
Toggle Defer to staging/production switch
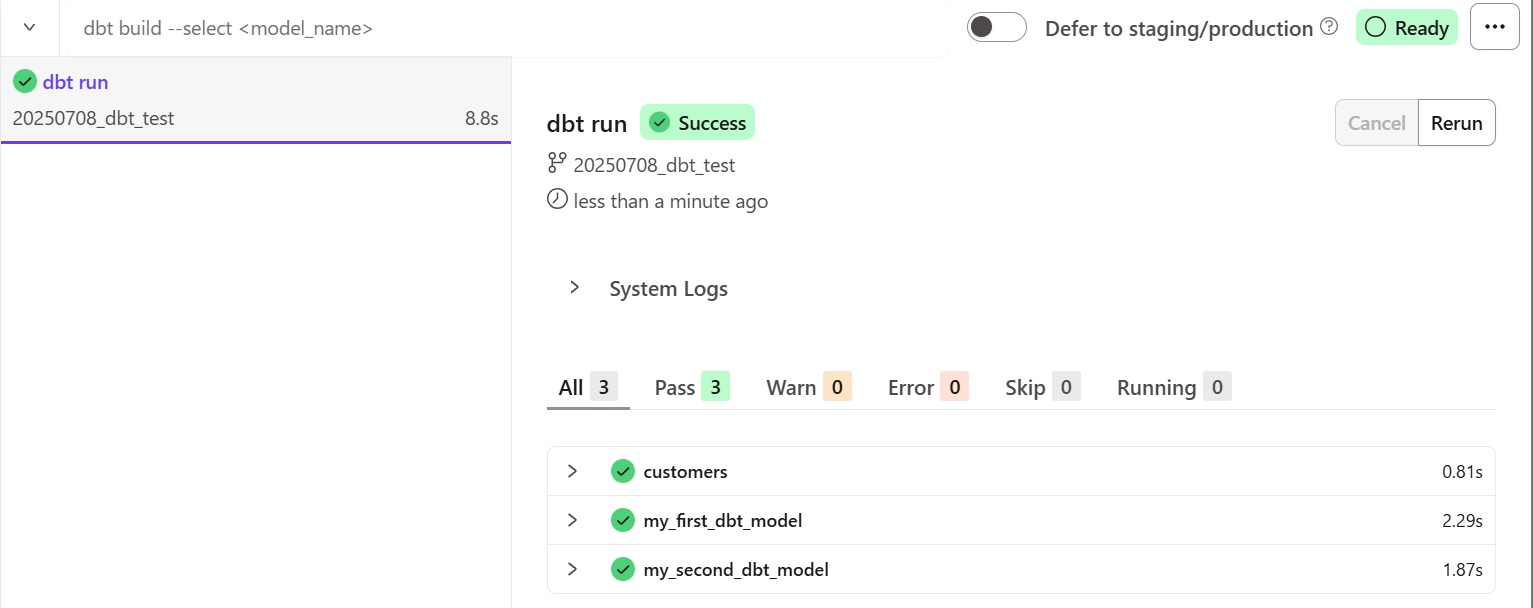point(997,27)
